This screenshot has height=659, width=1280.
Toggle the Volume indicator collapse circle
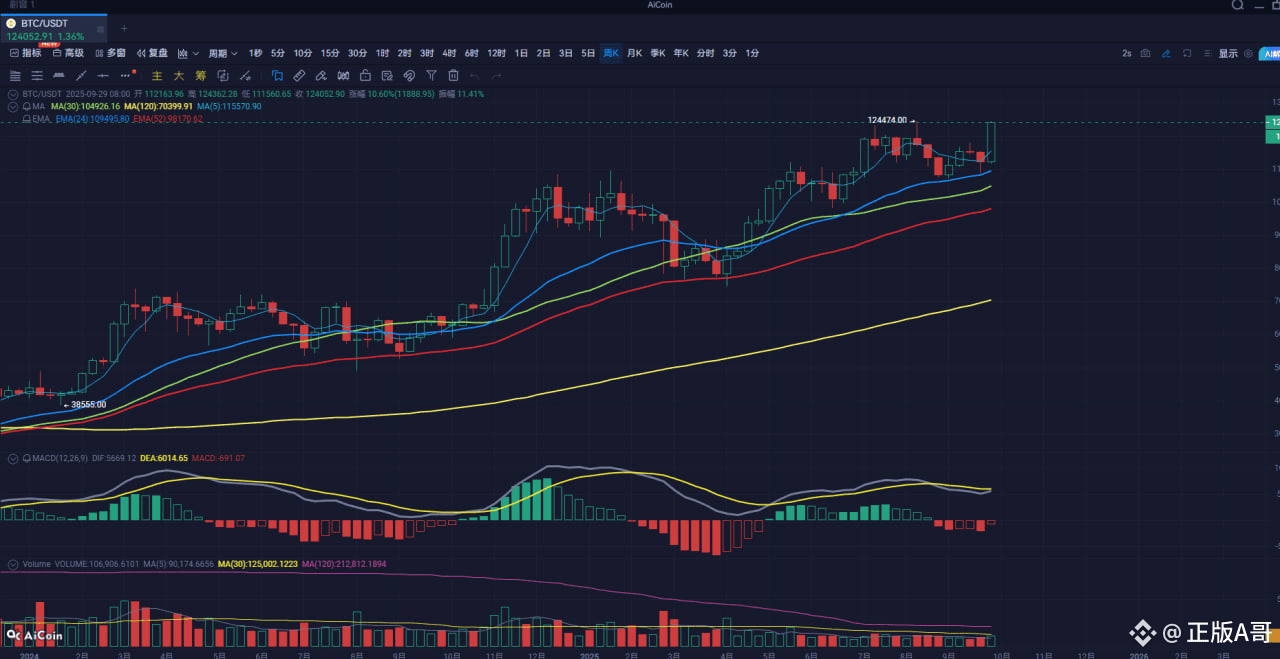(12, 564)
